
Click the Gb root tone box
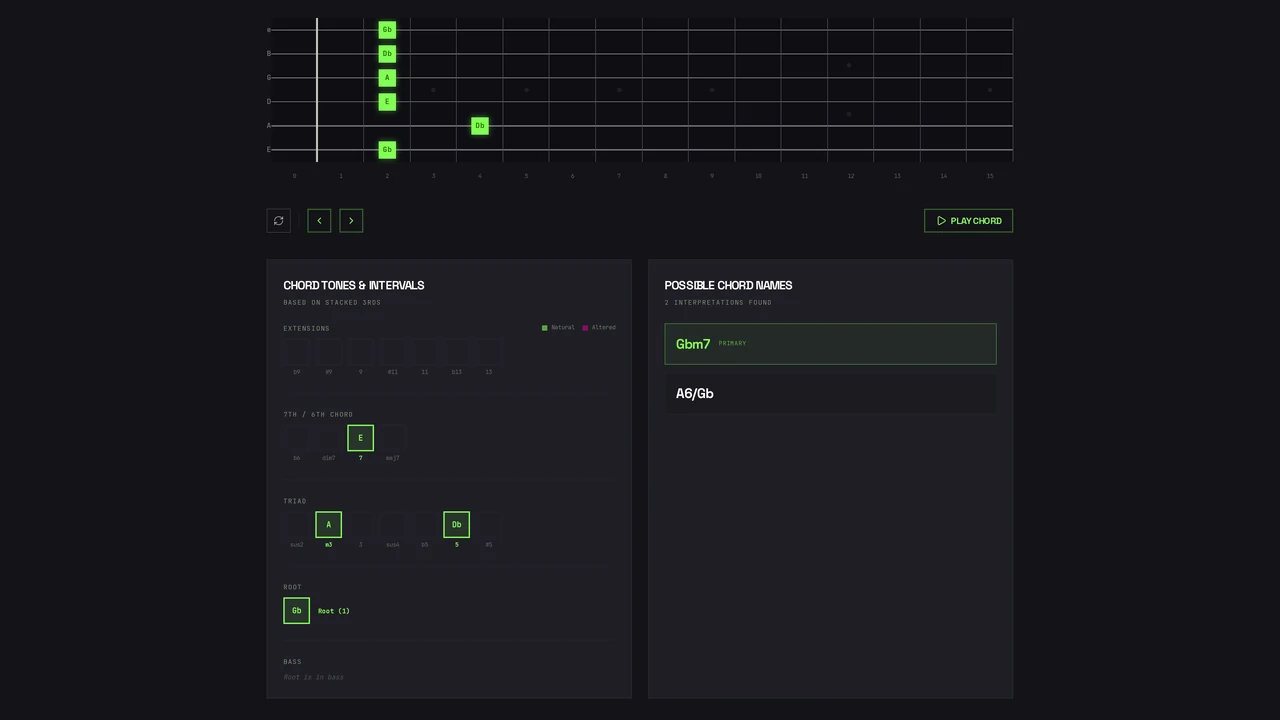pyautogui.click(x=297, y=611)
